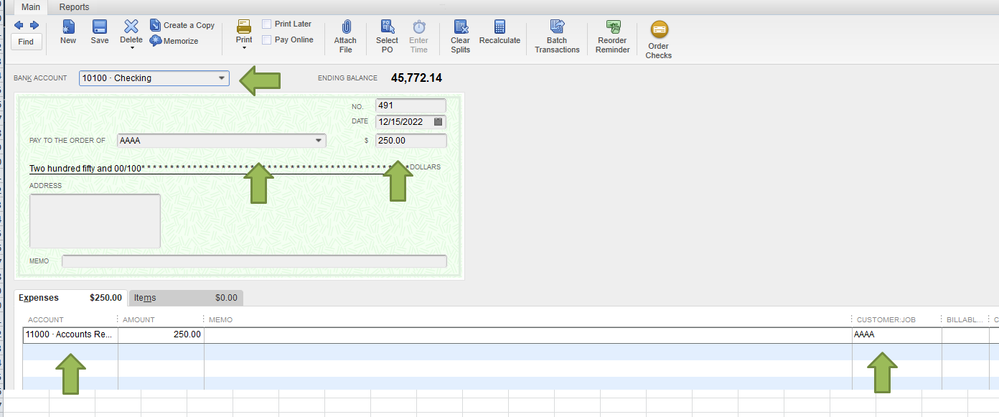Switch to the Items tab
999x417 pixels.
185,297
